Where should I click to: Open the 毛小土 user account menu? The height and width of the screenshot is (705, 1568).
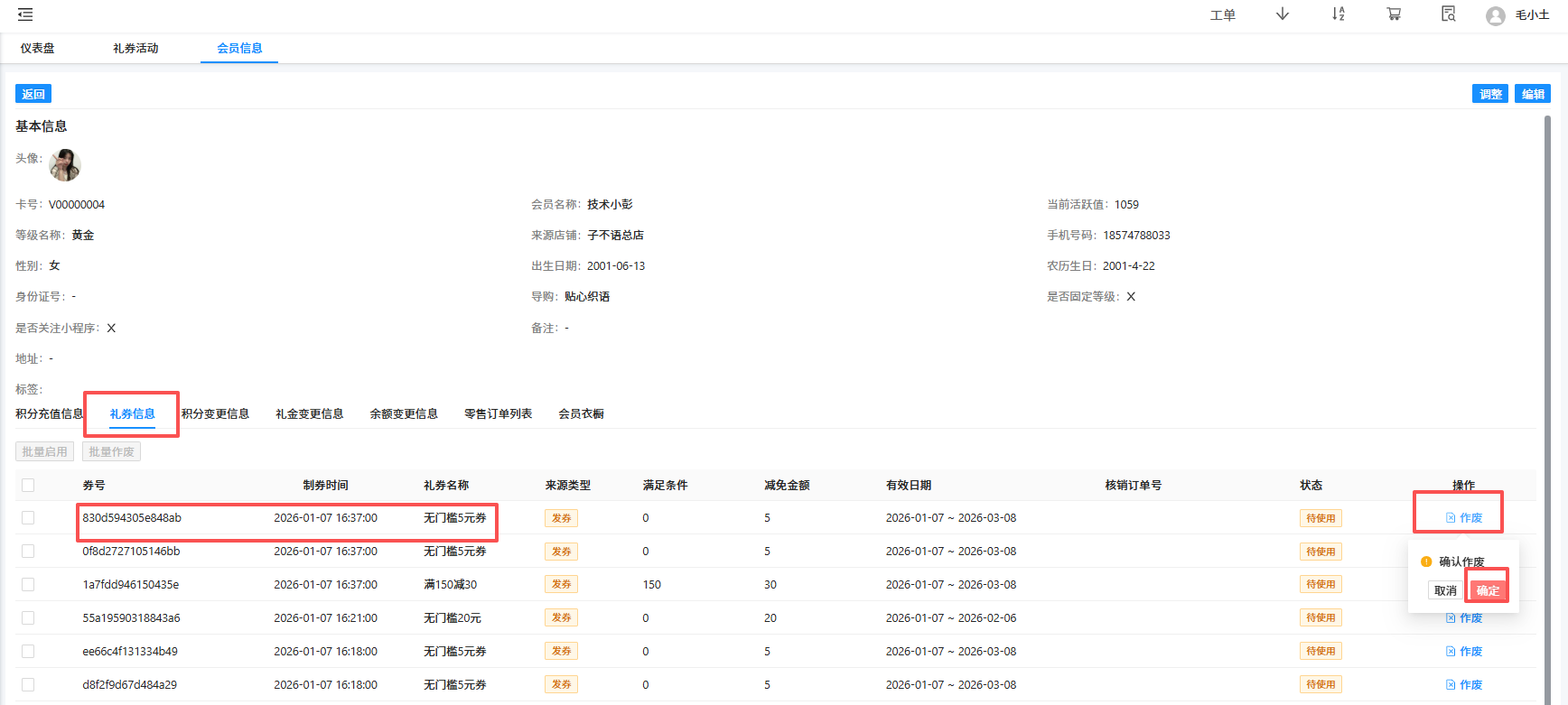(x=1532, y=15)
